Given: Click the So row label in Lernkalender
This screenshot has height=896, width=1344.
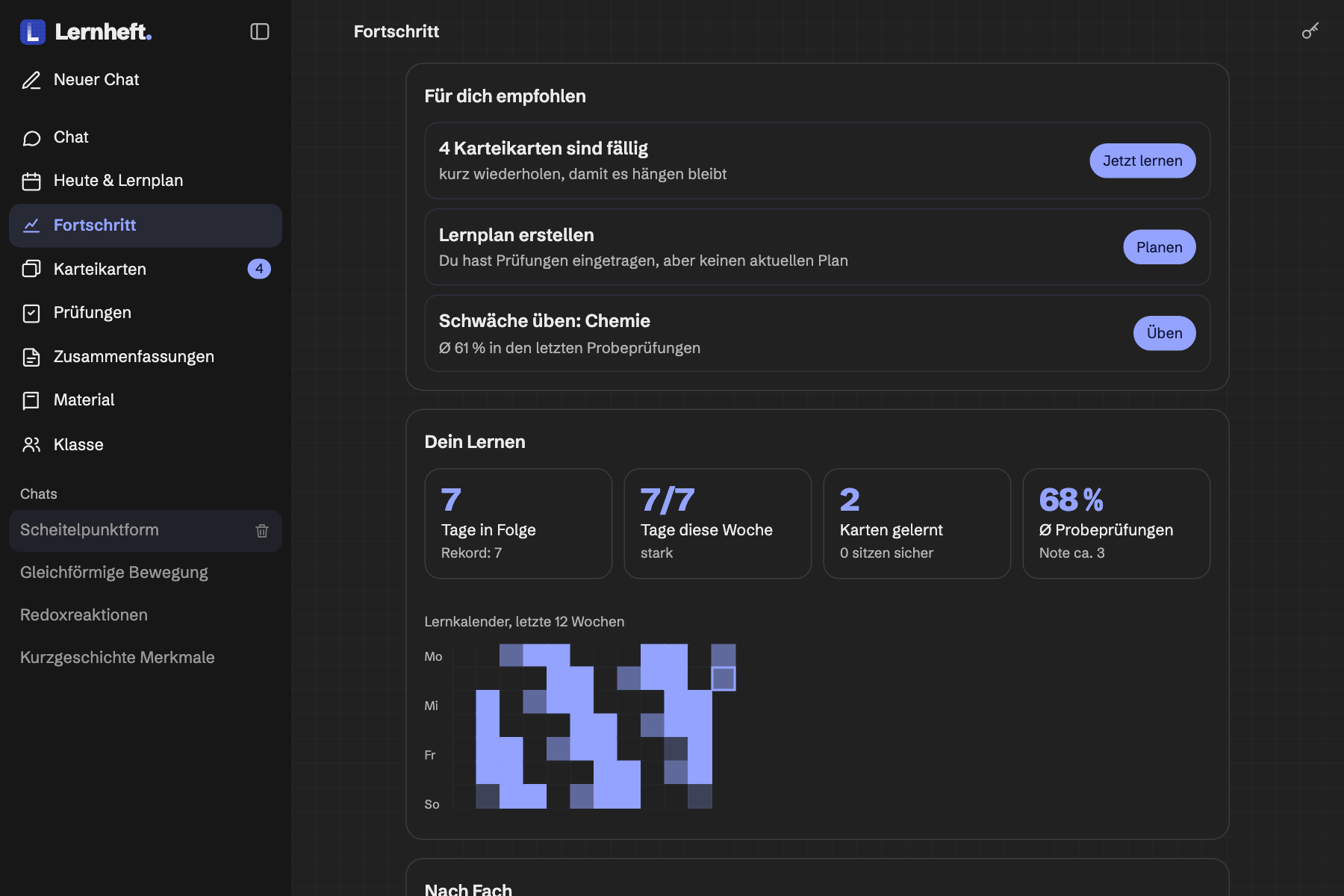Looking at the screenshot, I should (x=432, y=805).
